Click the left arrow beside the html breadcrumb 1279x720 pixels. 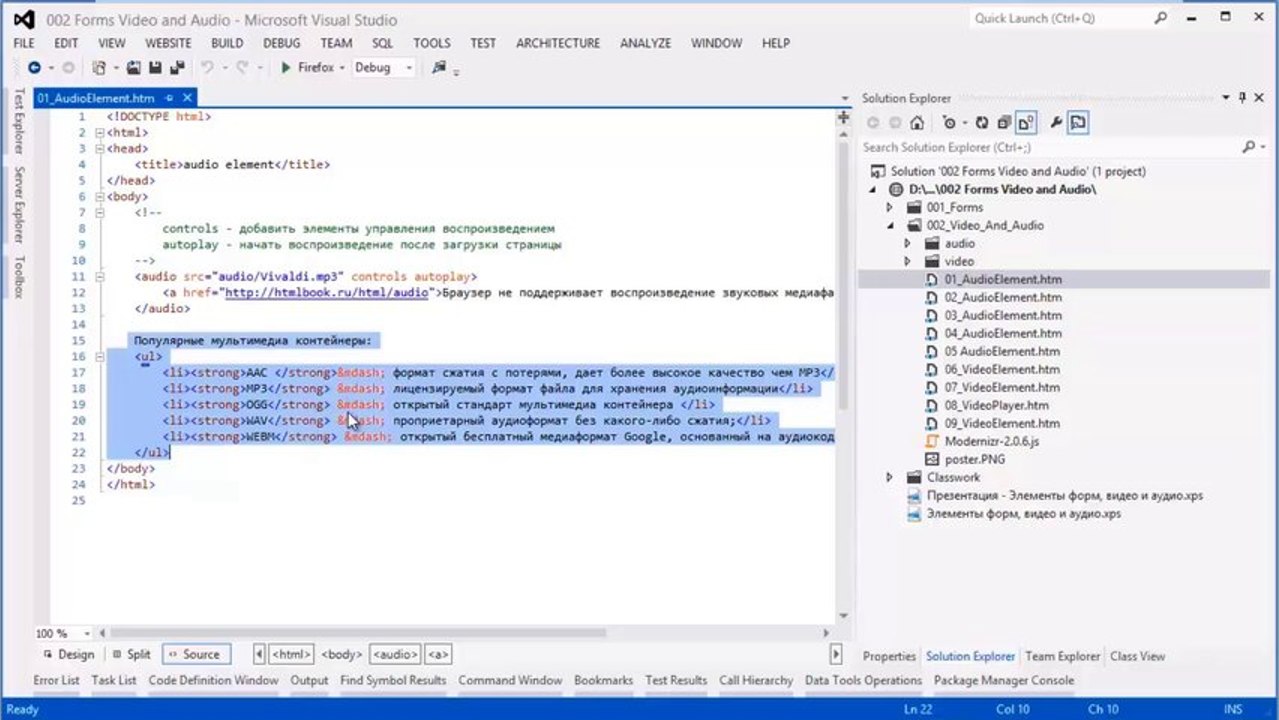coord(259,655)
